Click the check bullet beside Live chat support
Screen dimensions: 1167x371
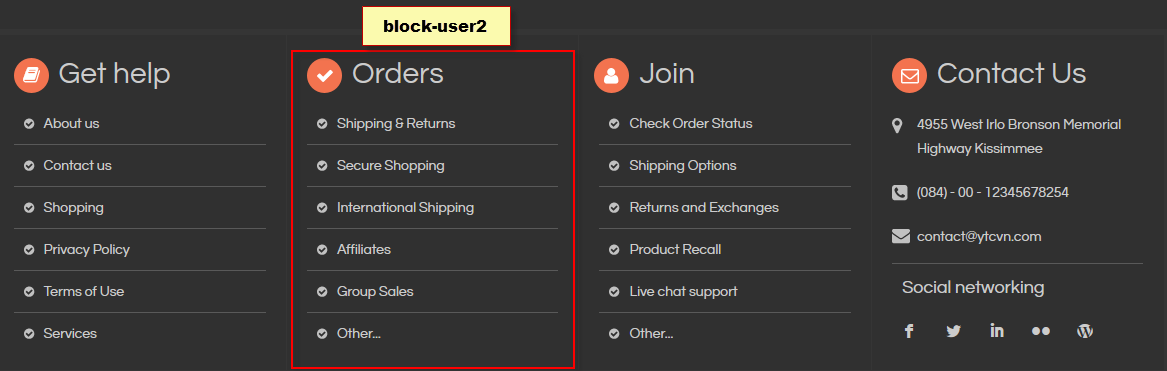[x=614, y=291]
